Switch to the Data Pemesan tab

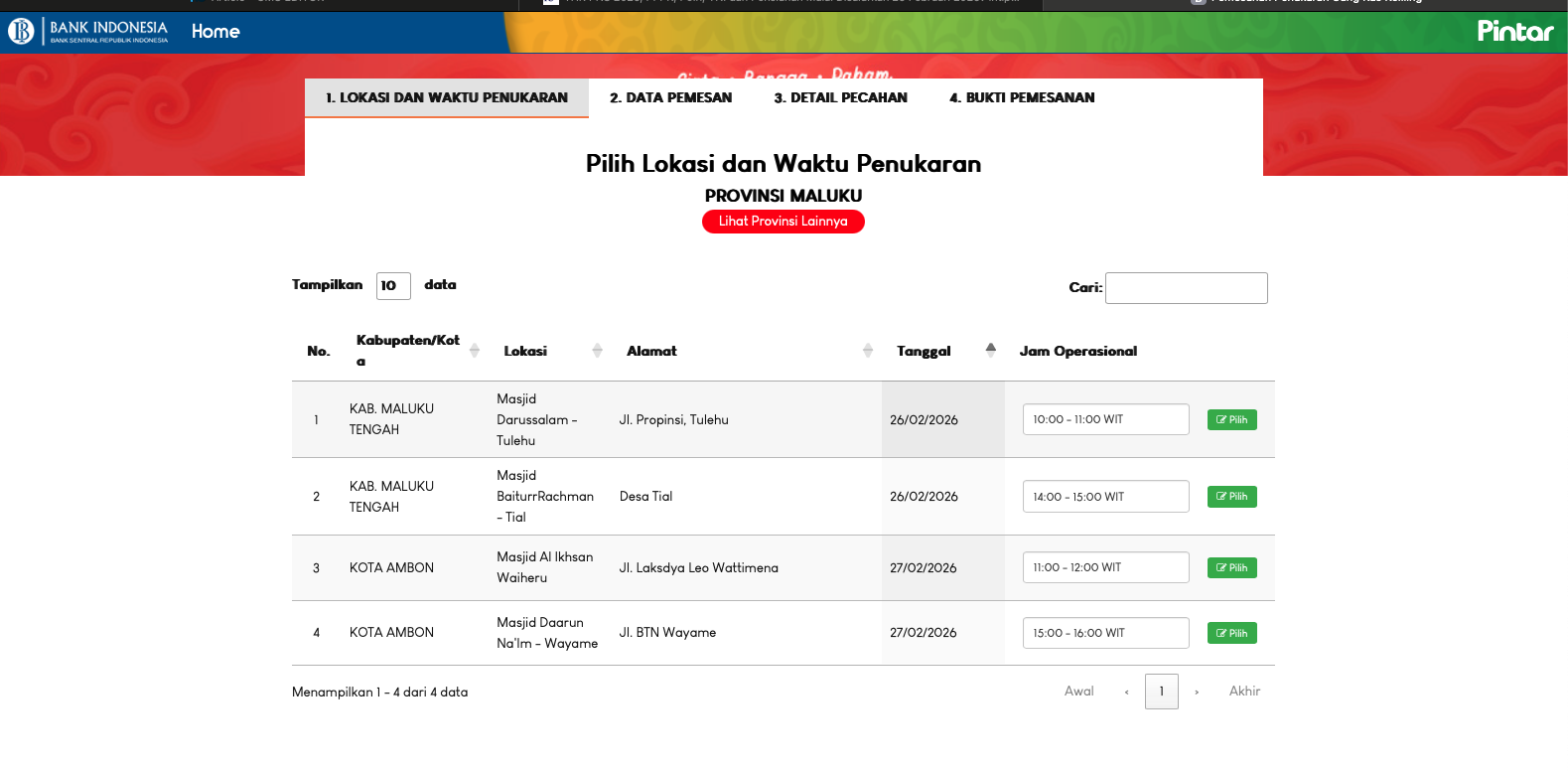(671, 97)
